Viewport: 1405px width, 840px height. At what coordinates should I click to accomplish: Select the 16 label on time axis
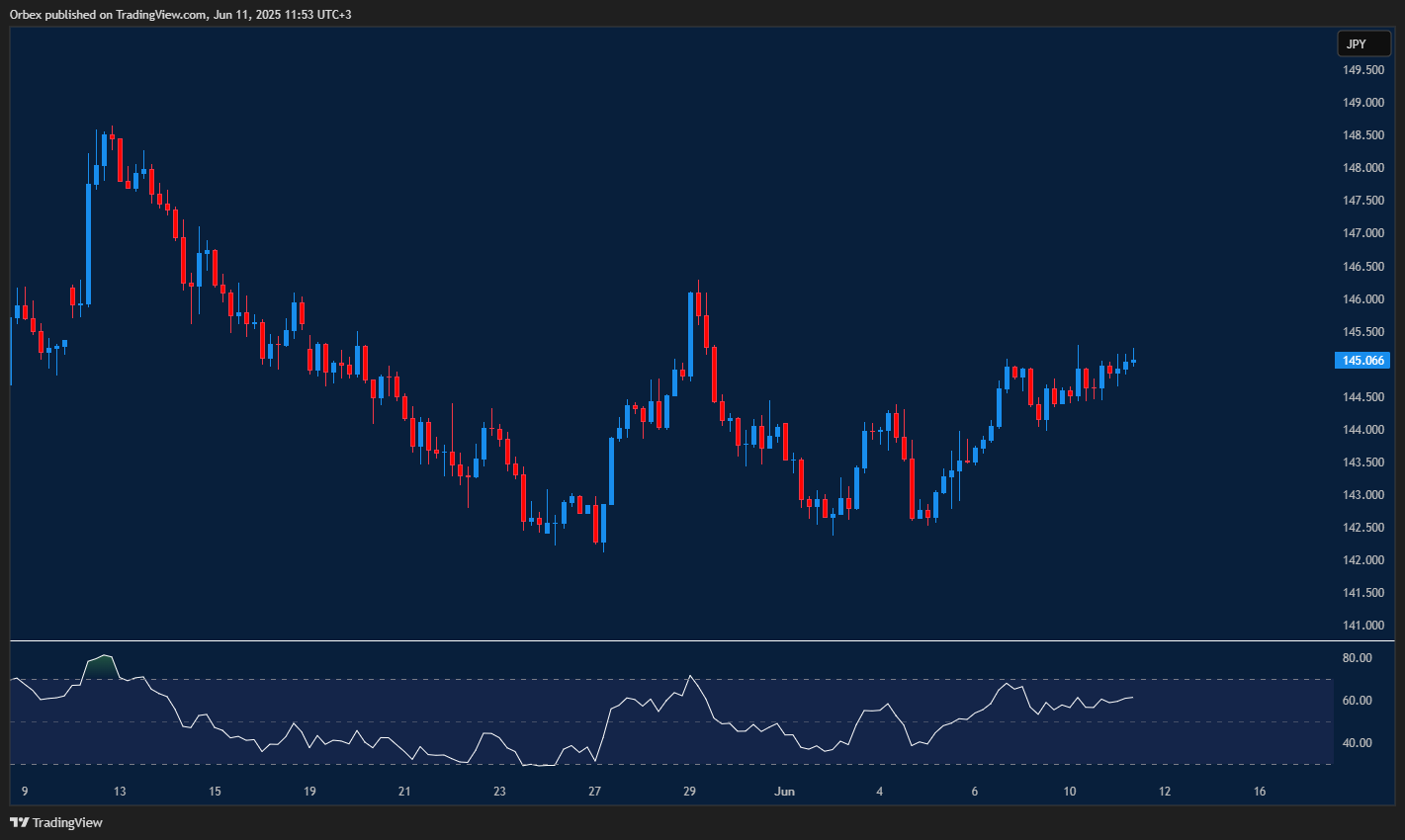tap(1260, 791)
